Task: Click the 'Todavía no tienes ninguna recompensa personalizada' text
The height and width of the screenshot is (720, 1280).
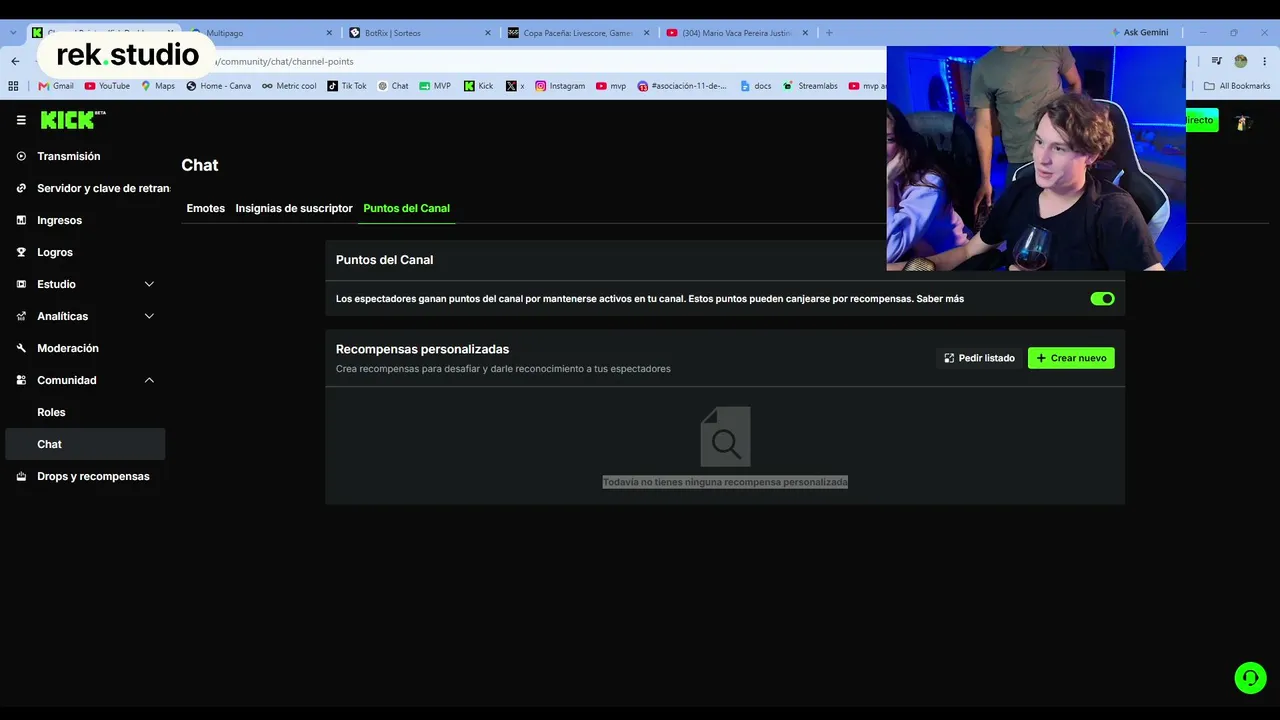Action: click(725, 482)
